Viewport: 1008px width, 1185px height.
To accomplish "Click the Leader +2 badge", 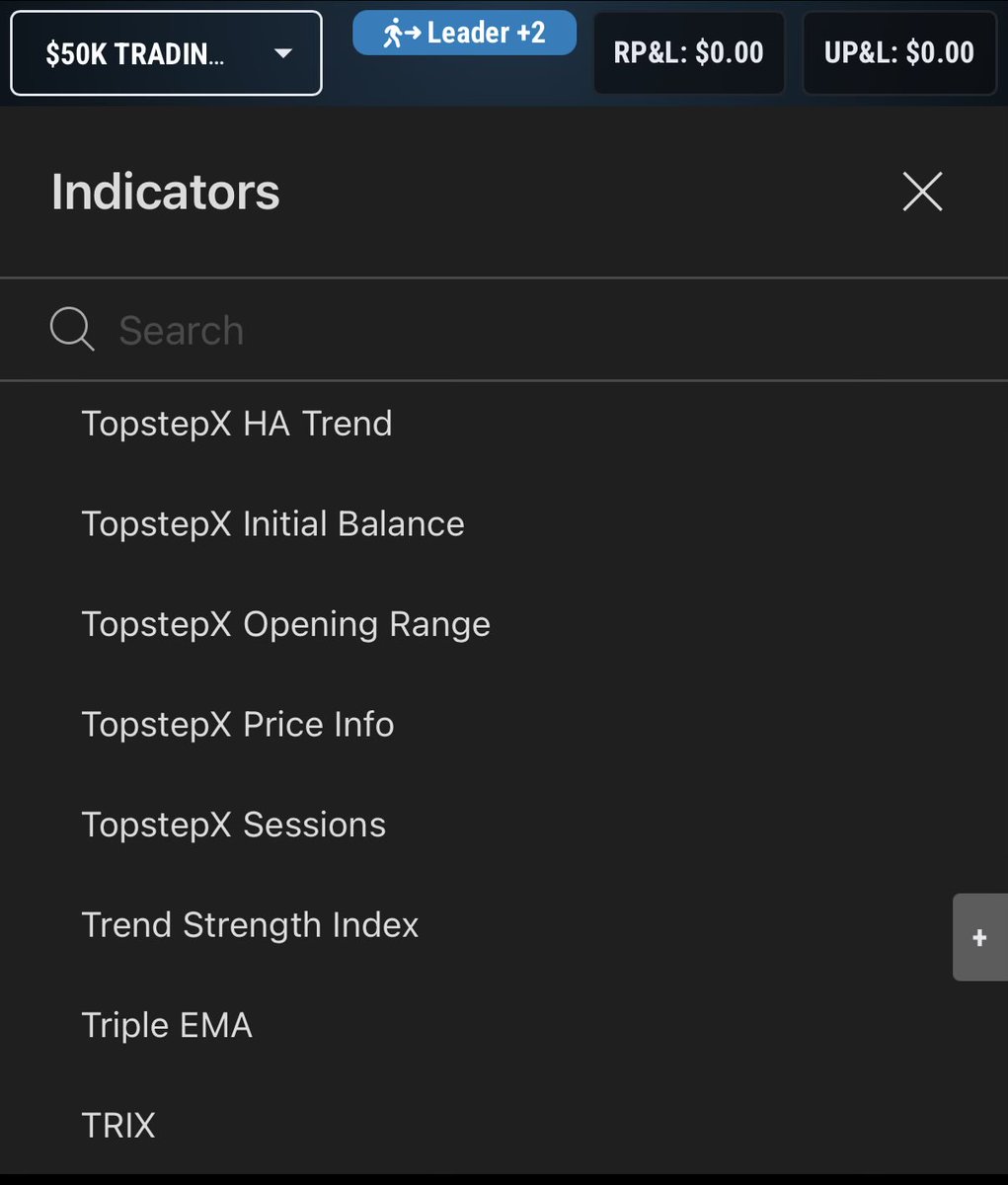I will point(464,33).
